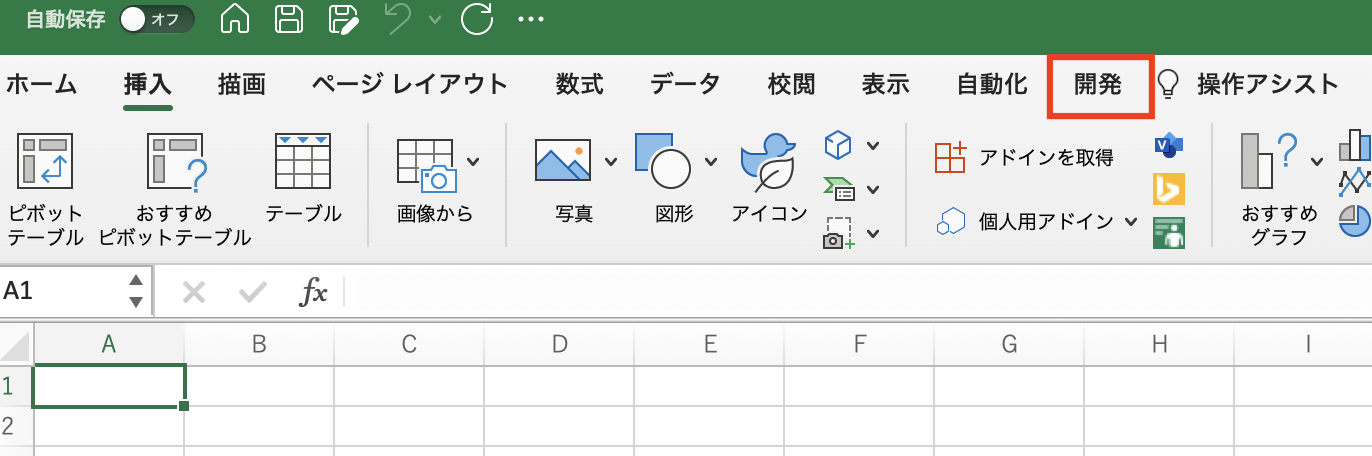The image size is (1372, 456).
Task: Switch to the ページ レイアウト tab
Action: tap(409, 85)
